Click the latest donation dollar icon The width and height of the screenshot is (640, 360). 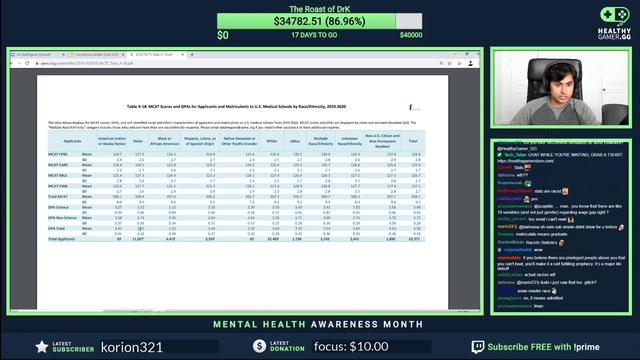pyautogui.click(x=259, y=346)
